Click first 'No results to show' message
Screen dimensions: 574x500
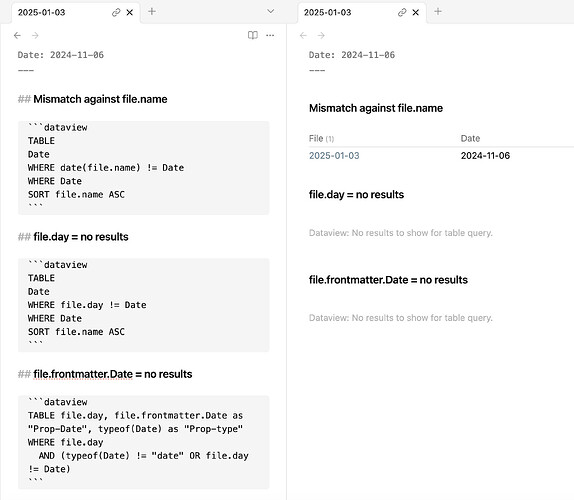(x=400, y=233)
